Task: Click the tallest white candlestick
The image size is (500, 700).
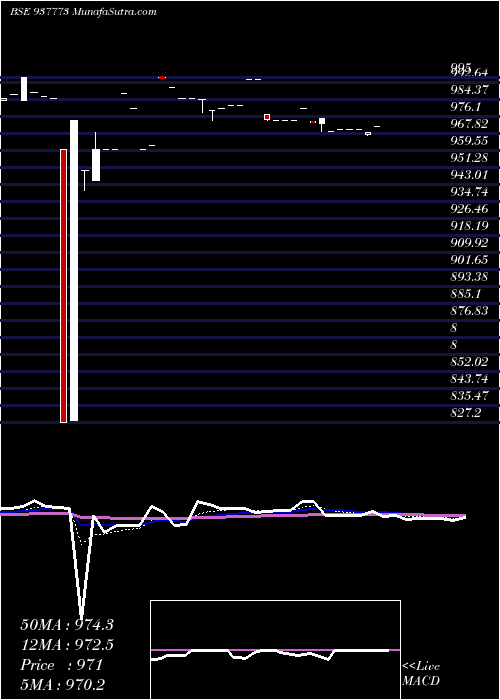Action: pyautogui.click(x=74, y=271)
